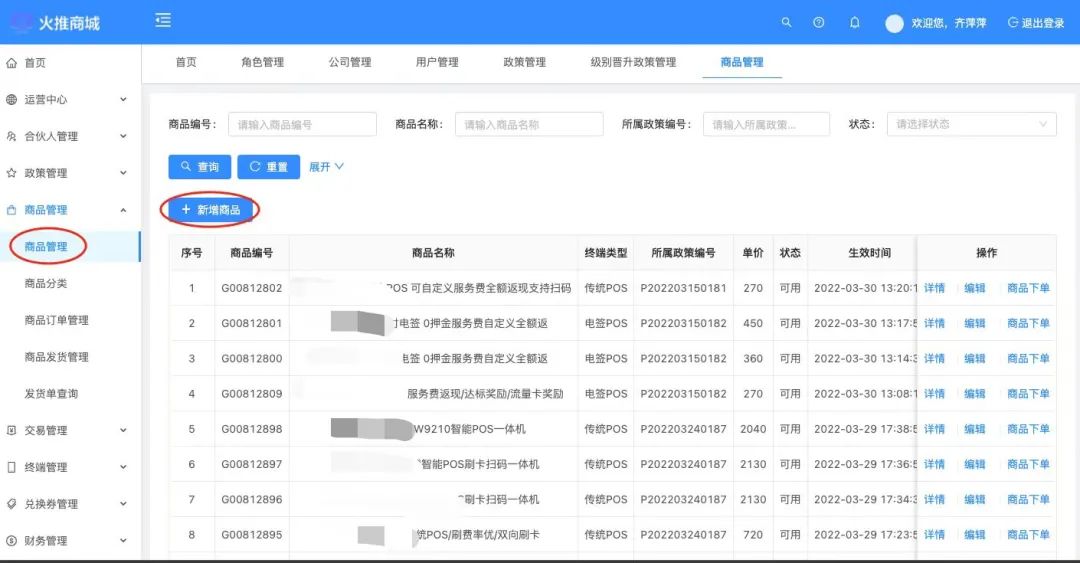This screenshot has height=563, width=1080.
Task: Click the 查询 search button
Action: pos(200,167)
